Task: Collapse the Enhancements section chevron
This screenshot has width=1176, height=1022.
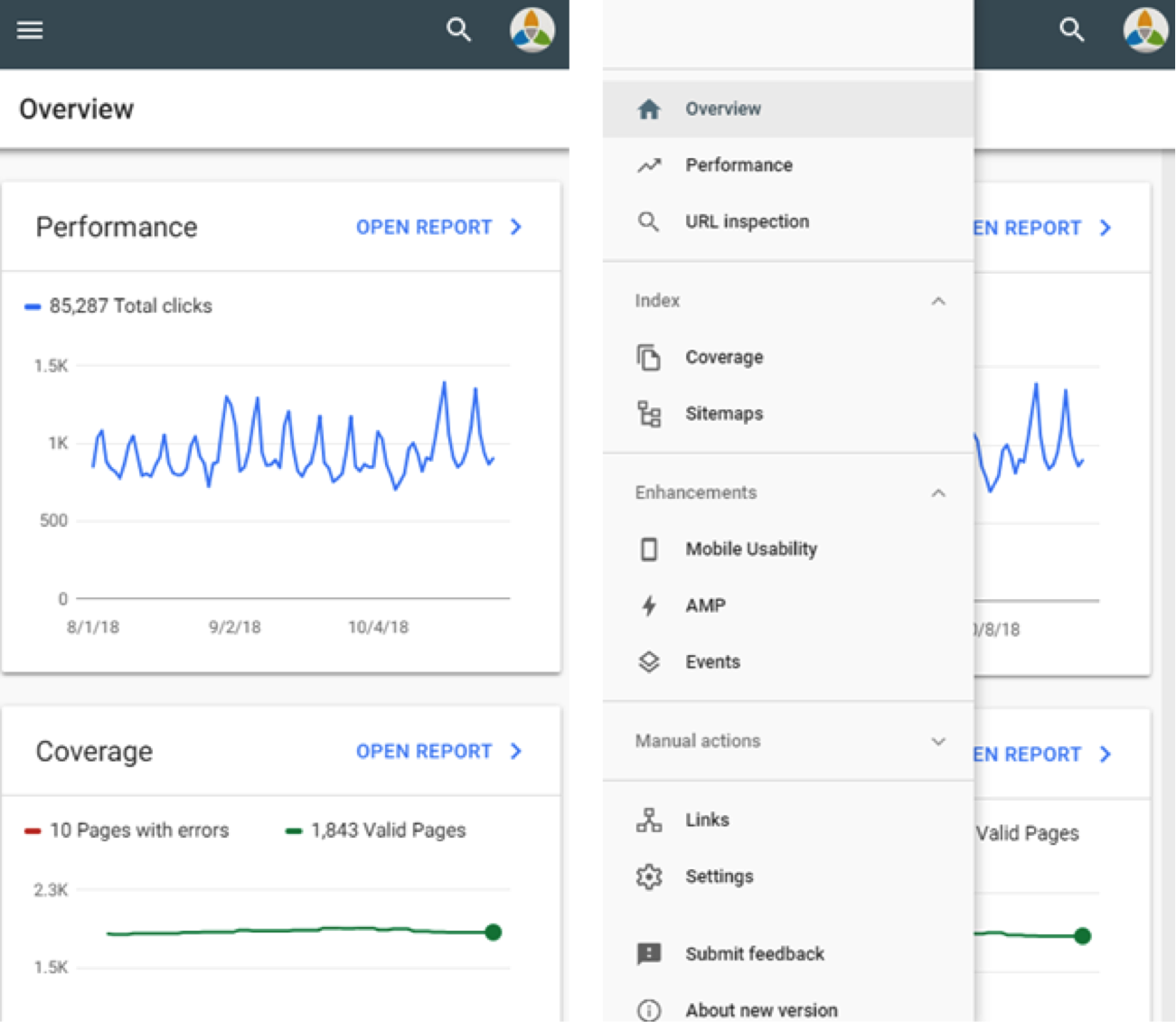Action: 938,493
